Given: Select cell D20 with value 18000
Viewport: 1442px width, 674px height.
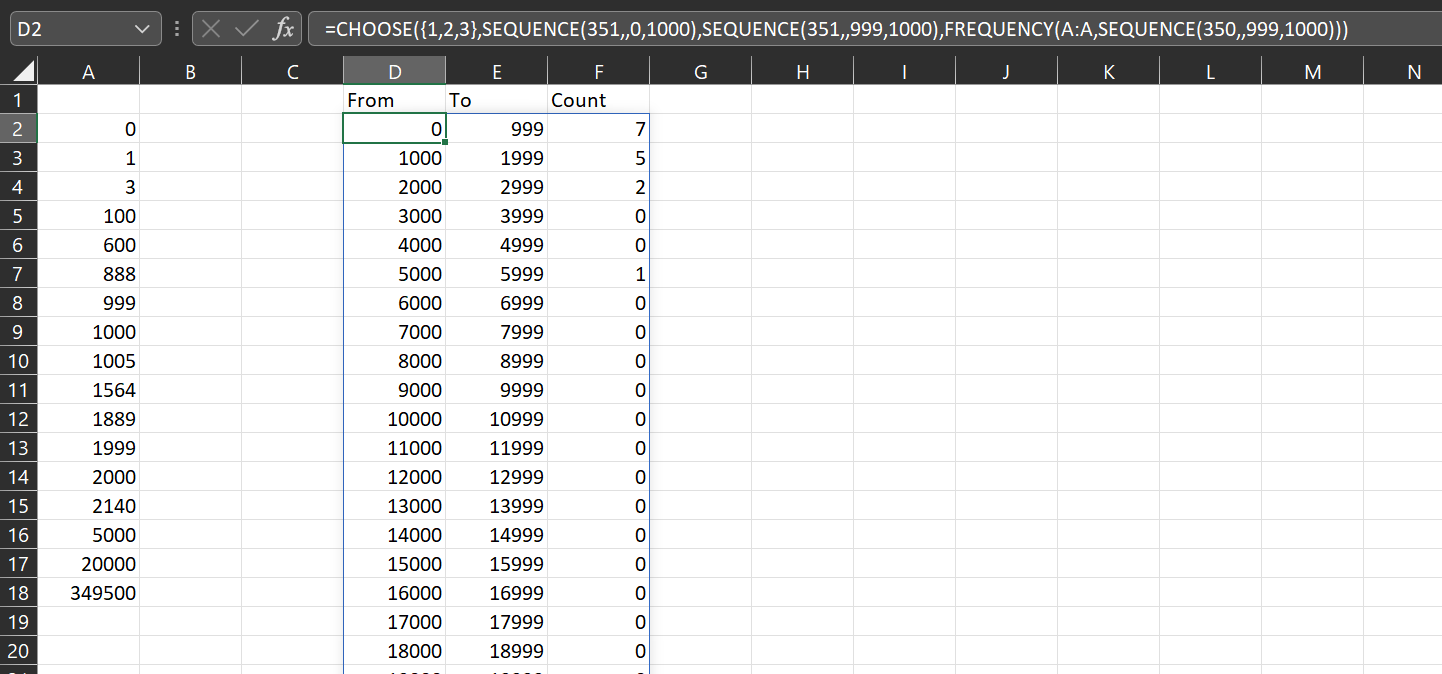Looking at the screenshot, I should coord(395,651).
